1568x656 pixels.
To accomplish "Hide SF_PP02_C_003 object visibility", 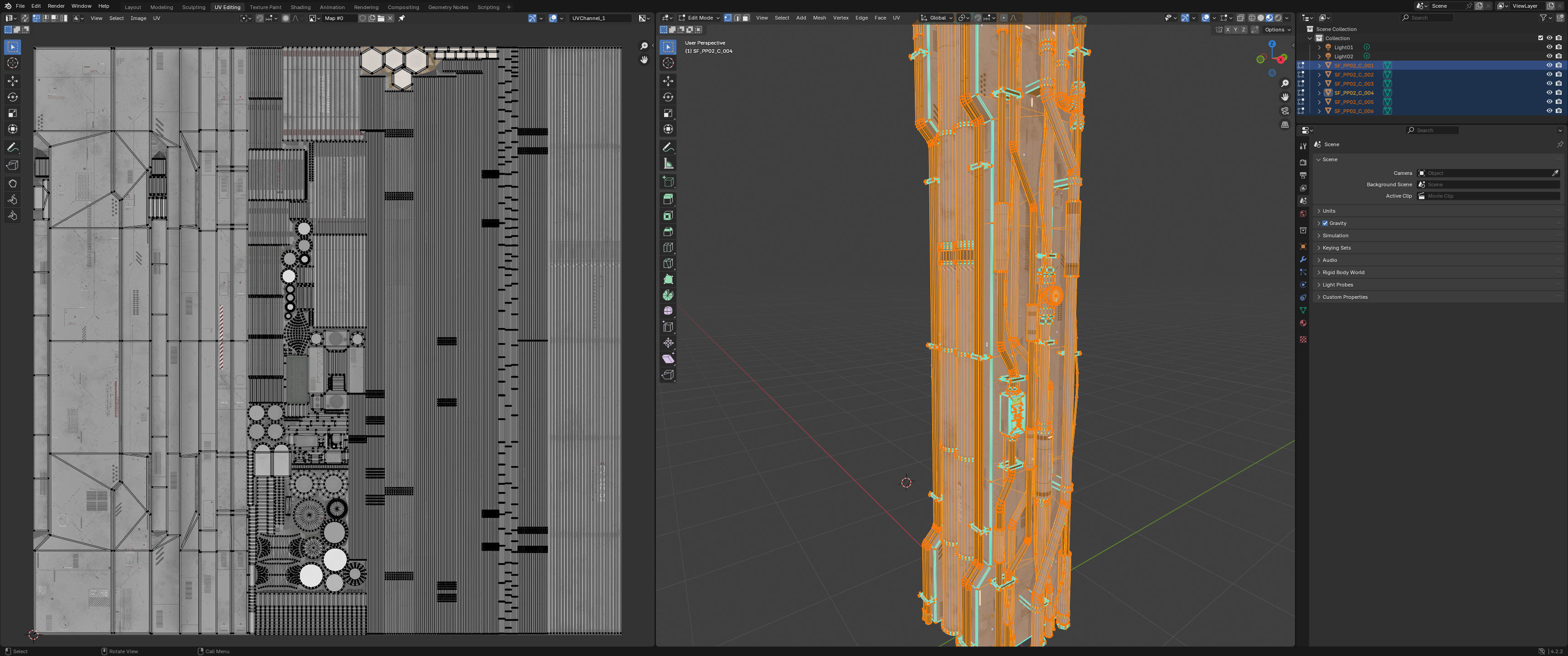I will point(1549,83).
